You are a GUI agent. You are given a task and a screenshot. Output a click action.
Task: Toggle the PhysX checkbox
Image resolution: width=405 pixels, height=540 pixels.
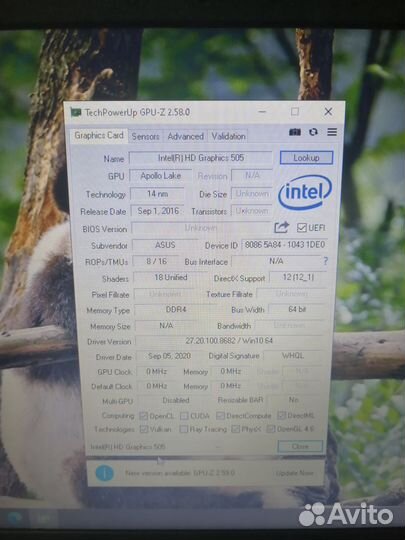point(236,429)
